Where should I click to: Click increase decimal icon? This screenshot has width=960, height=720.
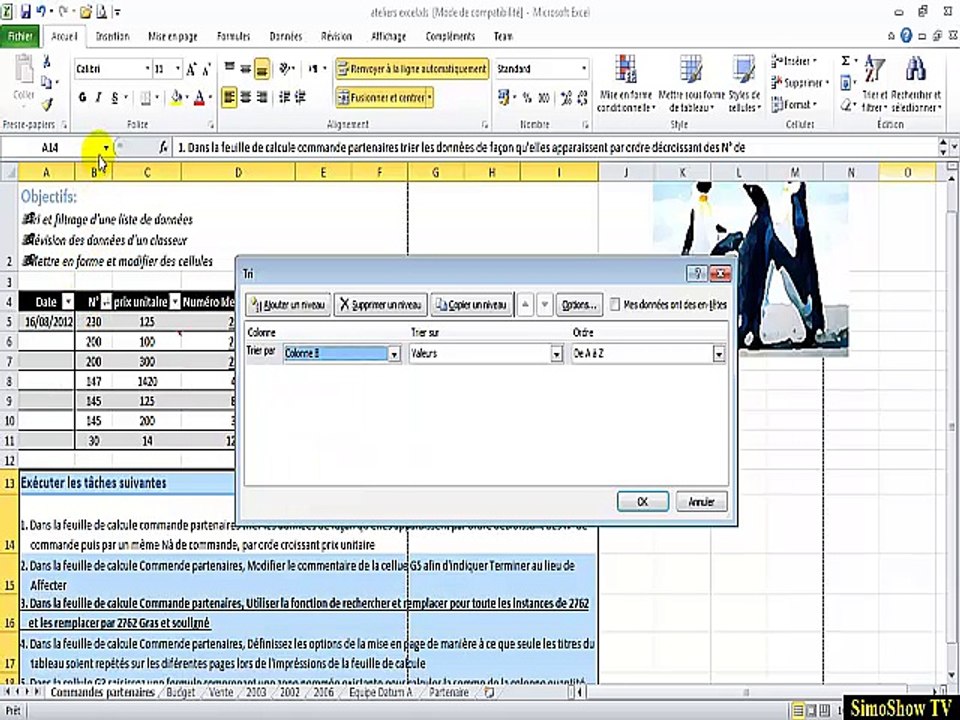coord(566,97)
